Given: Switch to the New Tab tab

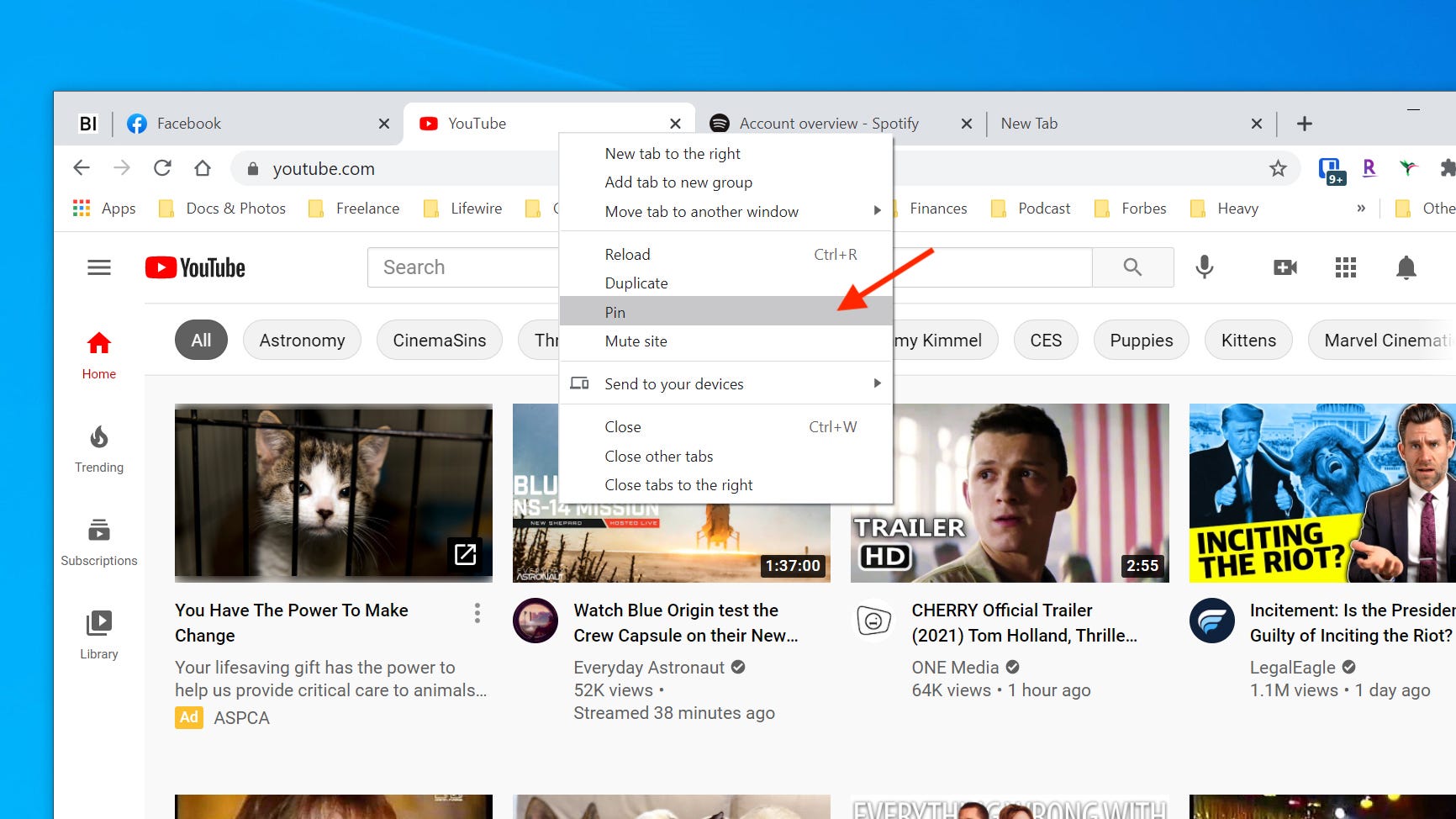Looking at the screenshot, I should [x=1132, y=124].
